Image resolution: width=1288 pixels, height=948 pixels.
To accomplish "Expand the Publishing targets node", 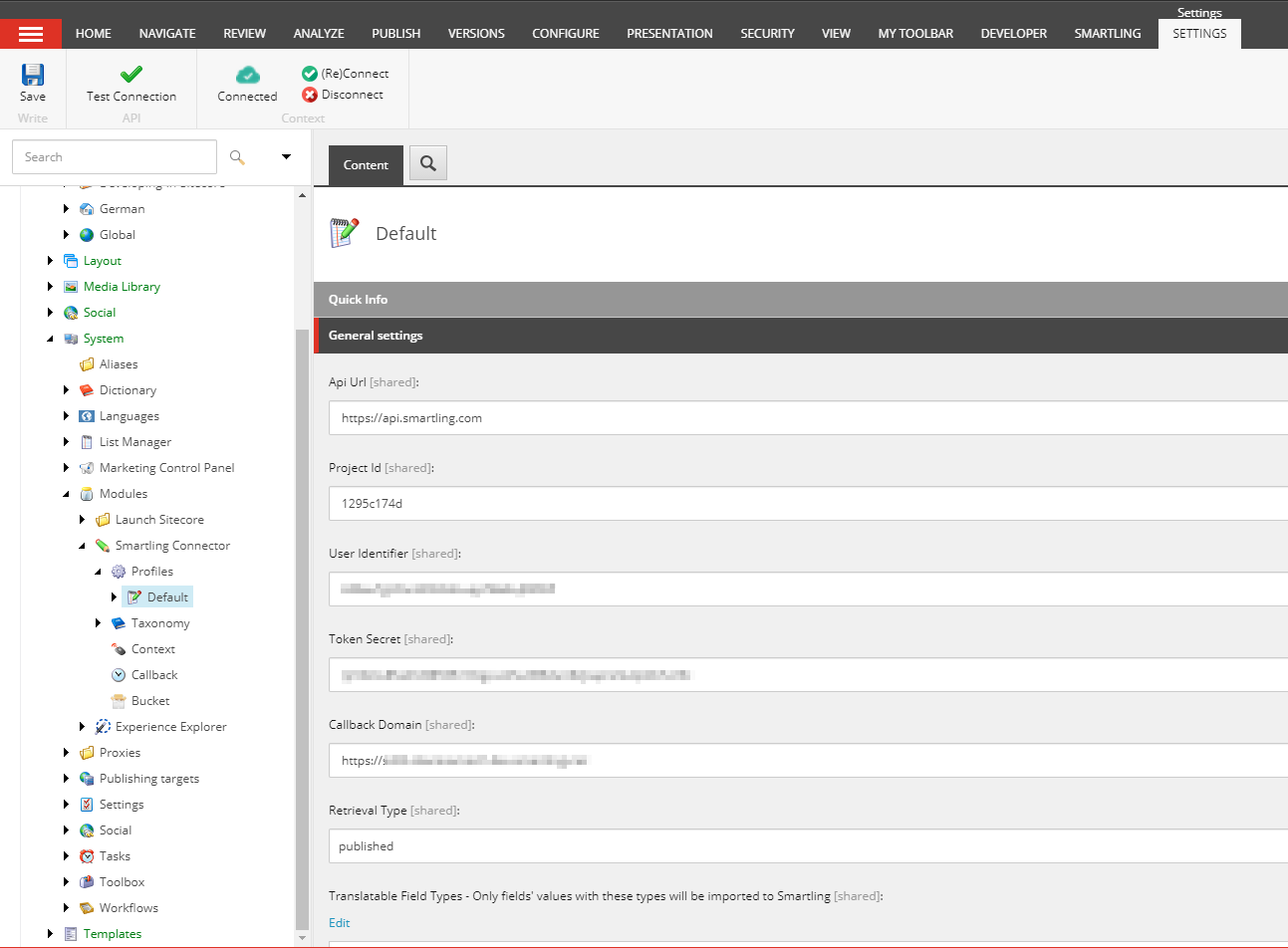I will click(66, 779).
